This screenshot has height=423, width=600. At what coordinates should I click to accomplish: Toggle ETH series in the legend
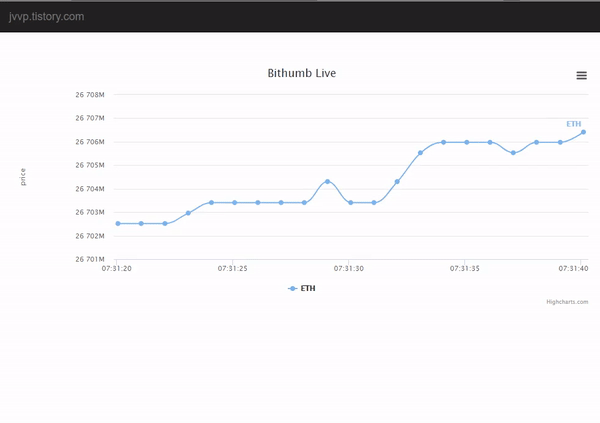(302, 288)
